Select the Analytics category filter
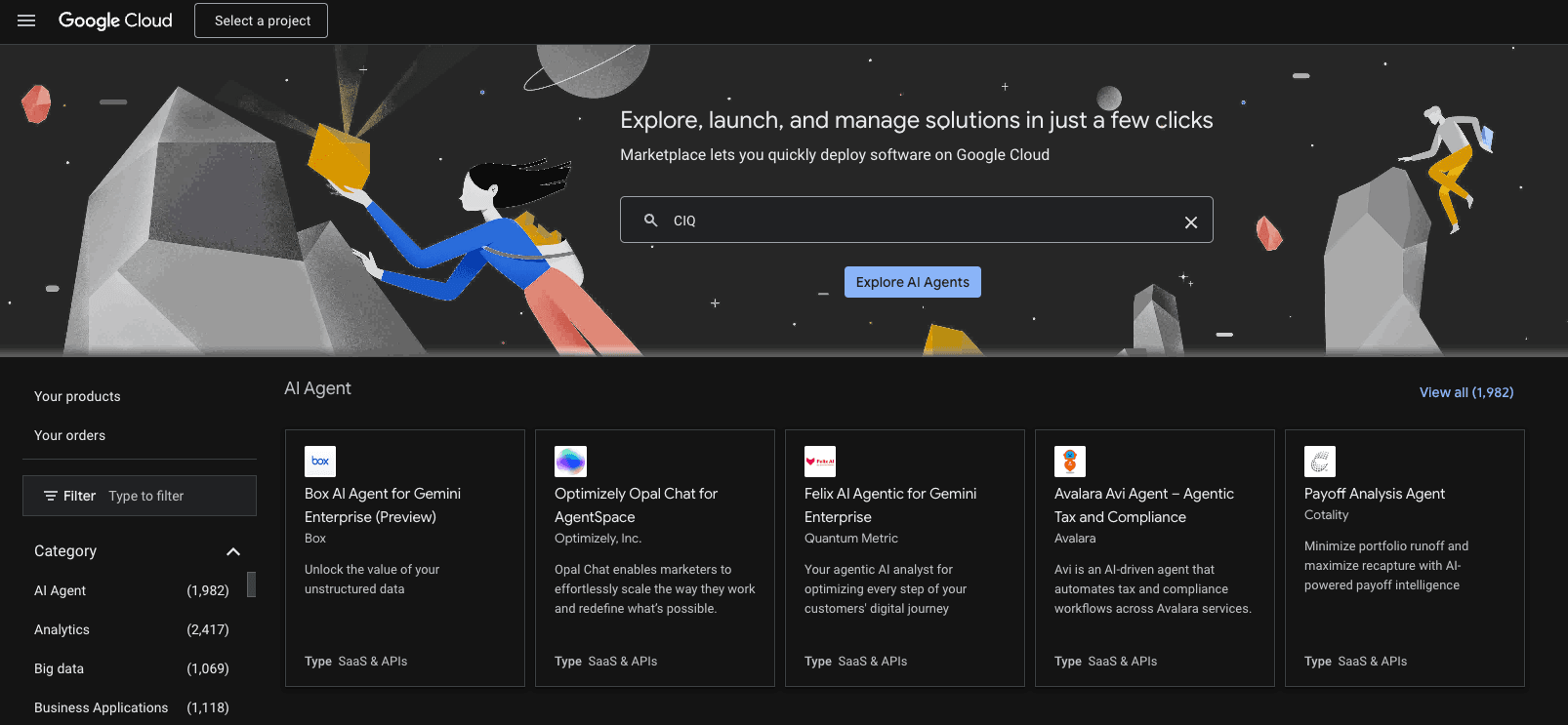This screenshot has height=725, width=1568. pyautogui.click(x=62, y=629)
